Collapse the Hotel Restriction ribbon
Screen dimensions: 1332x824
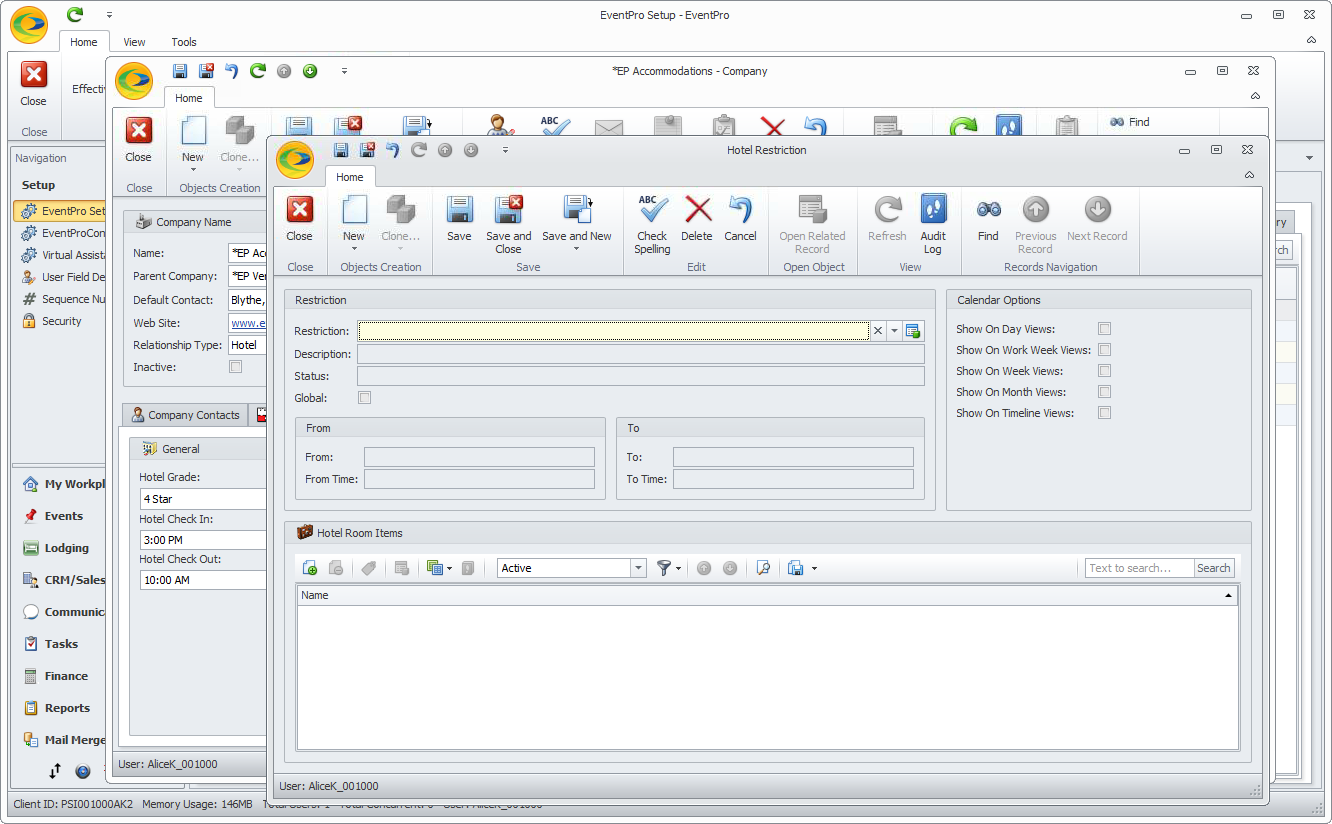point(1249,175)
